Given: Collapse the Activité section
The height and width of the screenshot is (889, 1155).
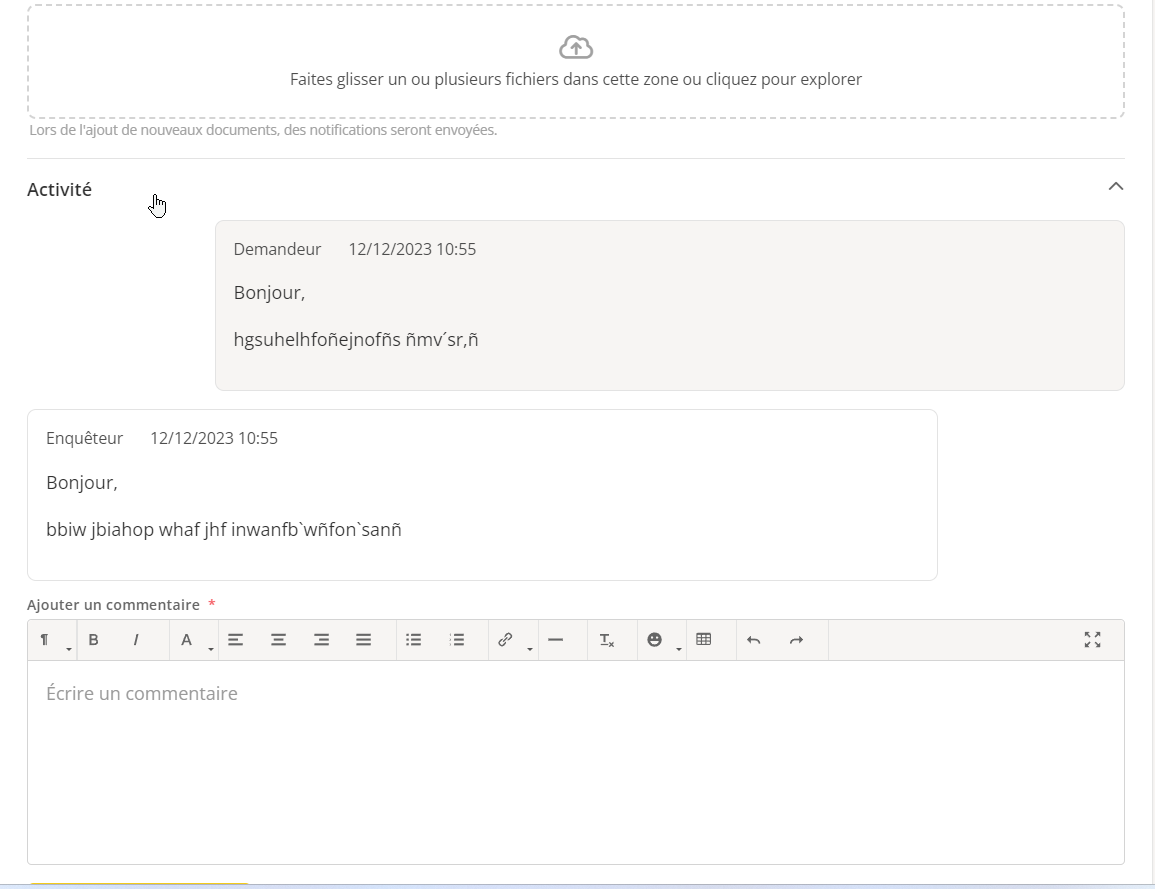Looking at the screenshot, I should 1116,186.
